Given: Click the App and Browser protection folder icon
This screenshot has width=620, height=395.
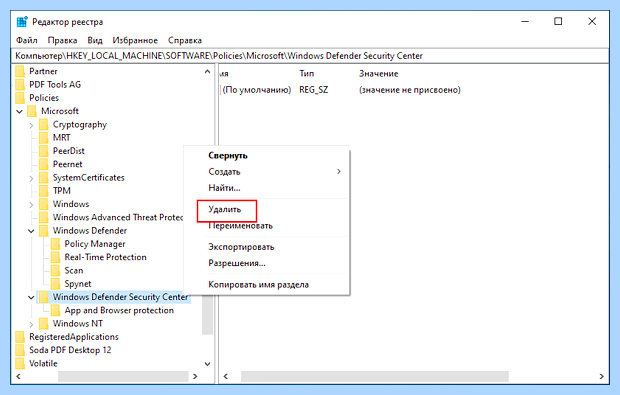Looking at the screenshot, I should [55, 310].
